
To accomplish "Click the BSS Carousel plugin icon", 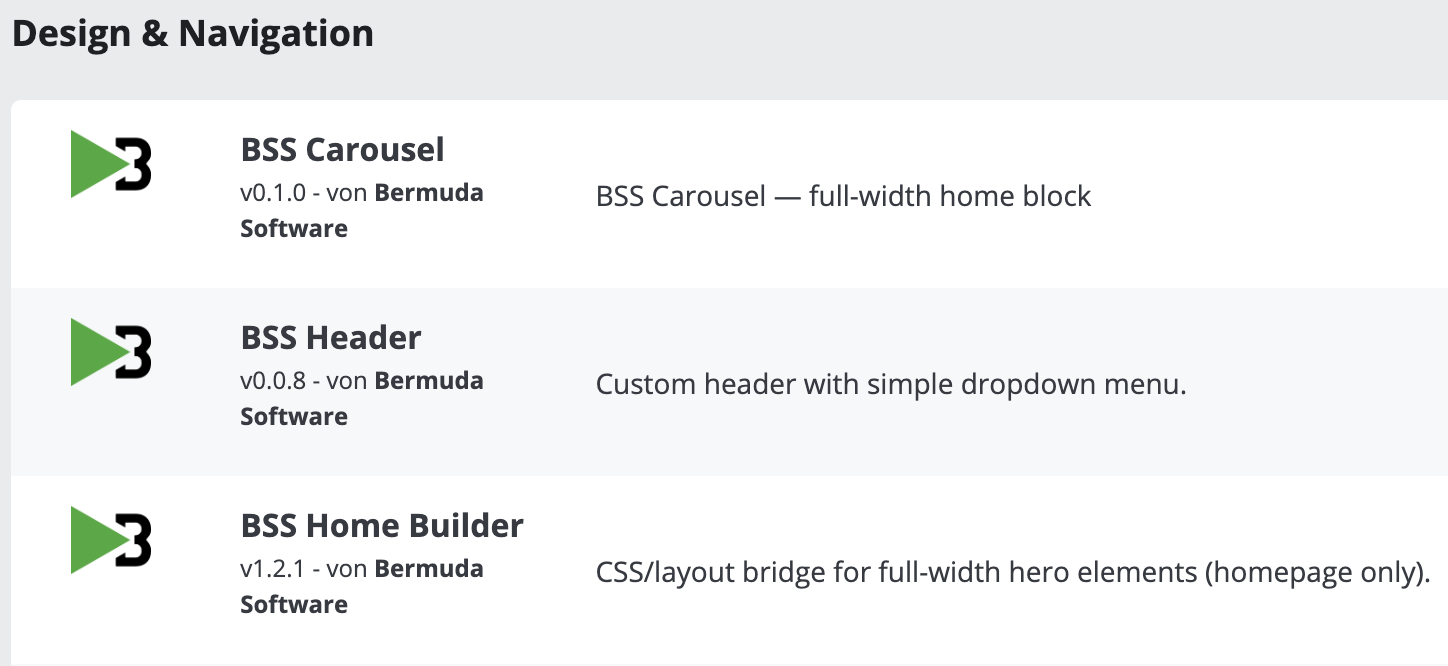I will [110, 163].
